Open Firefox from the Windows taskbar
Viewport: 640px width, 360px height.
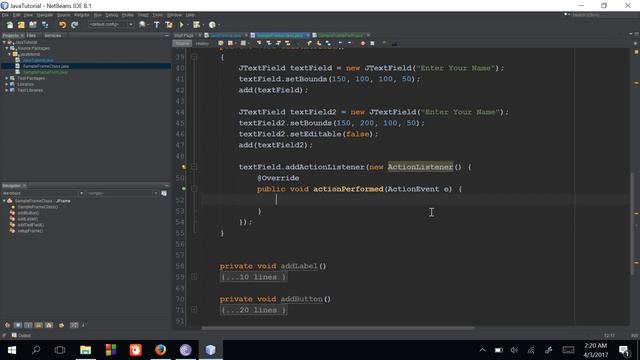[x=160, y=350]
